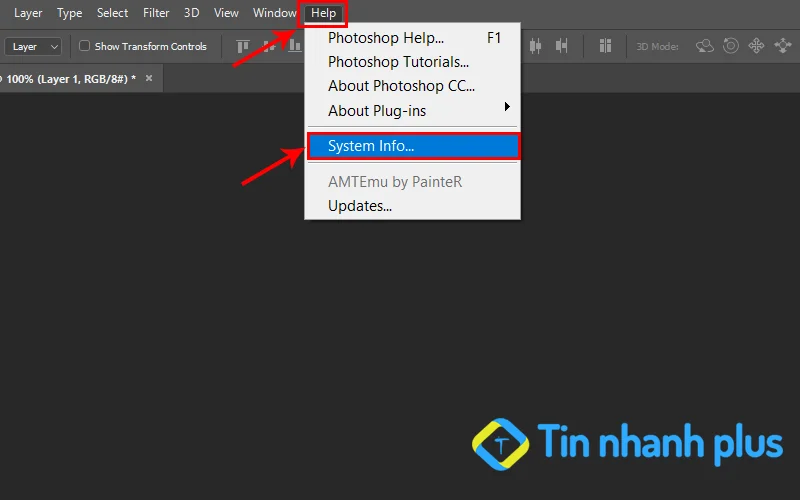The height and width of the screenshot is (500, 800).
Task: Open the Layer auto-select dropdown
Action: coord(33,46)
